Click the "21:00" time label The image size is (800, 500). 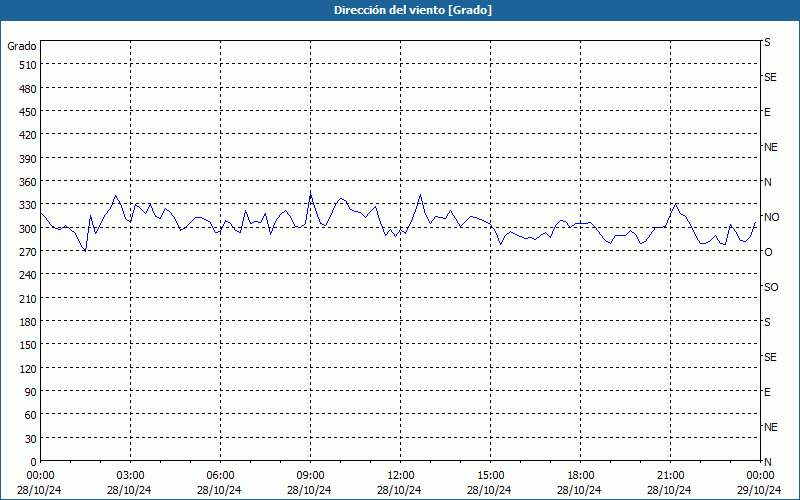pos(670,476)
